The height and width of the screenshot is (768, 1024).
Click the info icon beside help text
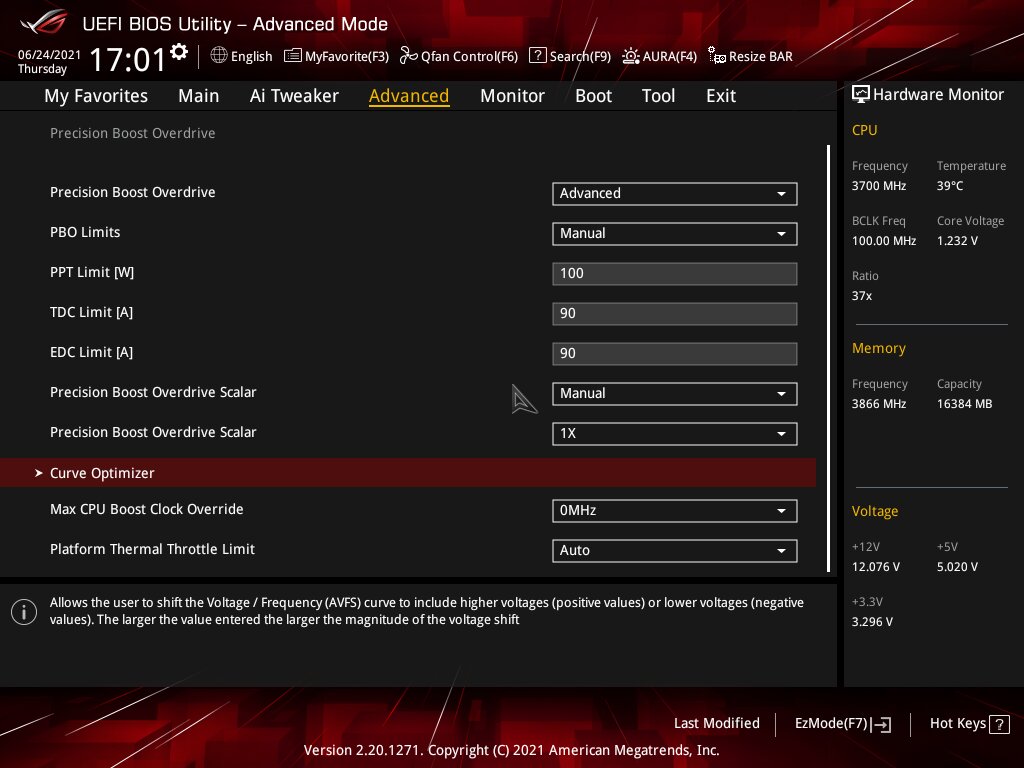click(x=24, y=612)
